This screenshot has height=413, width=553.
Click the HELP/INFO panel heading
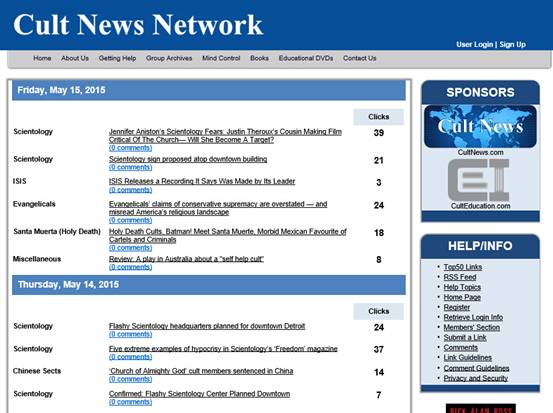[x=480, y=246]
